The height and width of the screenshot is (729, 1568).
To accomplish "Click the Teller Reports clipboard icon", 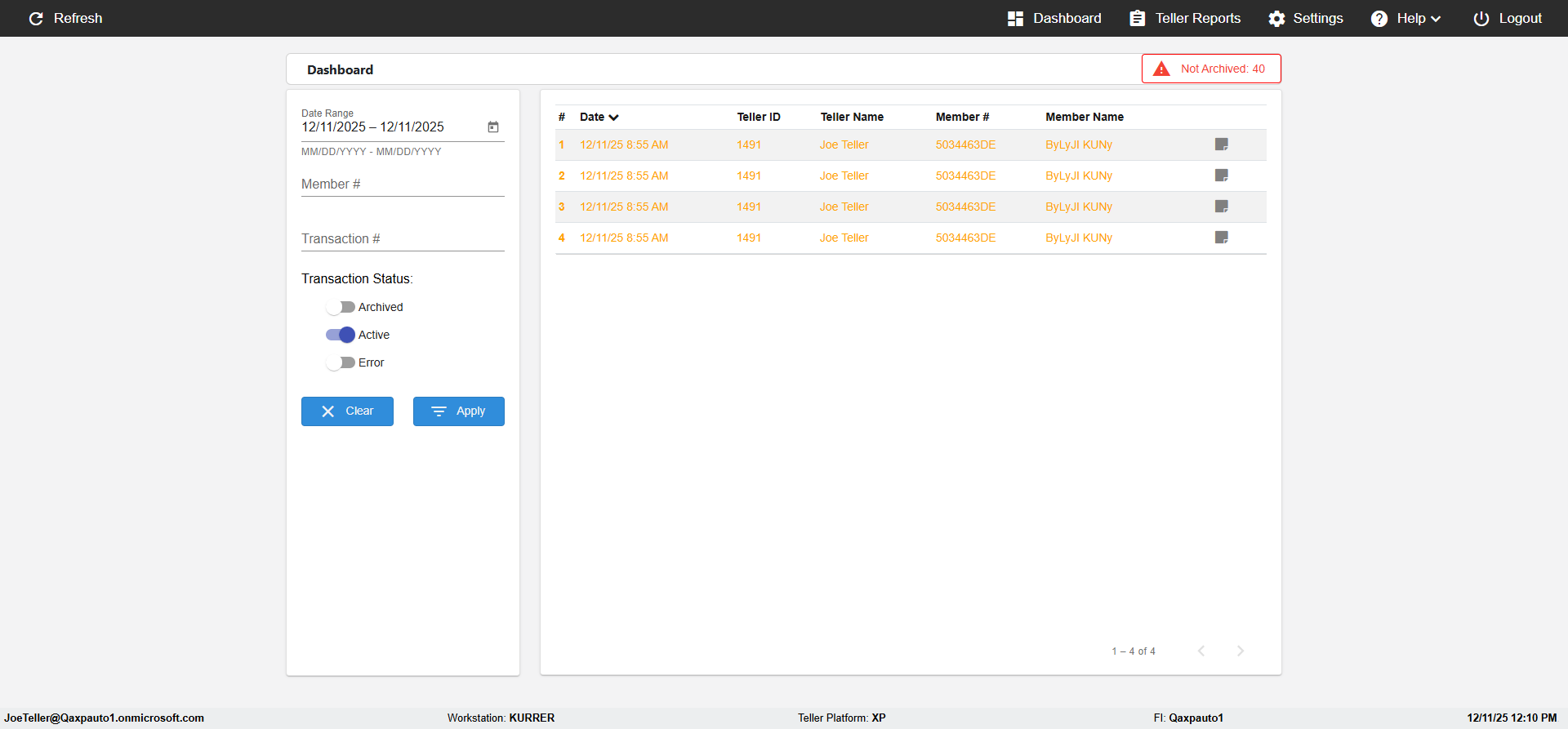I will pyautogui.click(x=1138, y=18).
